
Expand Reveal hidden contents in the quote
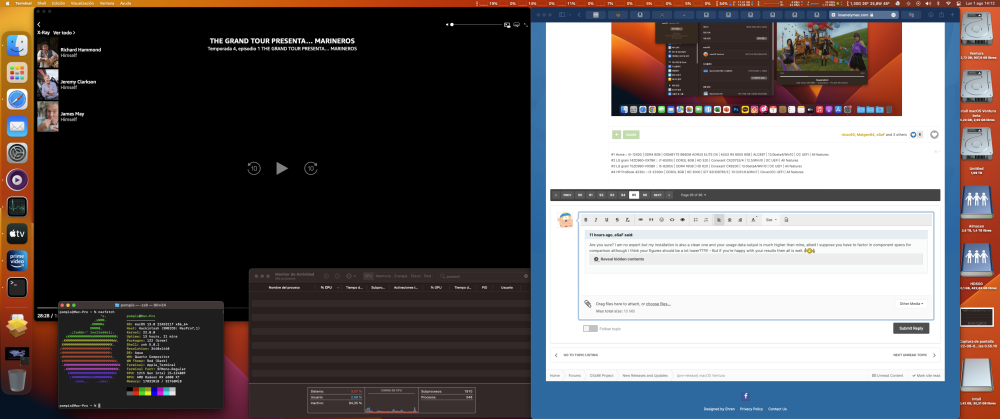[621, 259]
